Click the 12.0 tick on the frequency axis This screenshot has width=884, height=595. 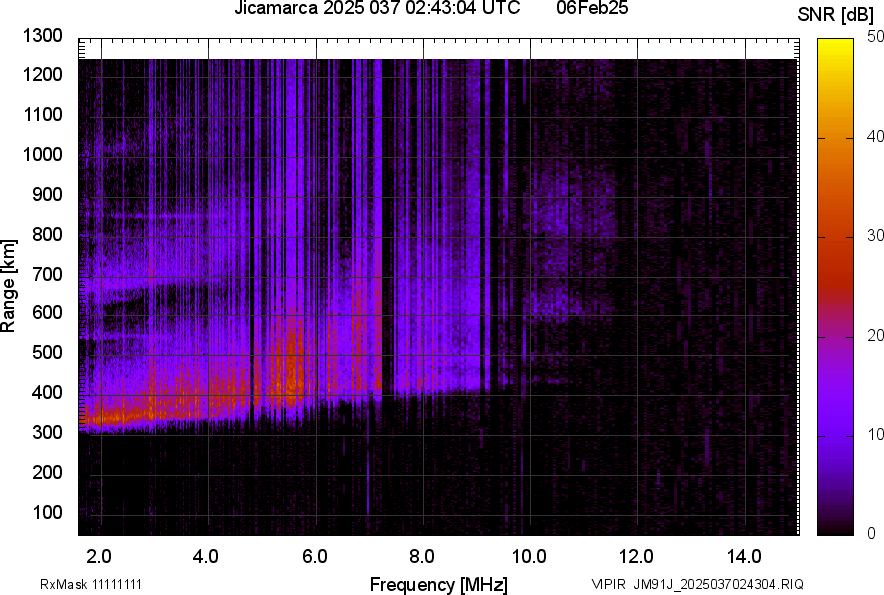coord(637,556)
